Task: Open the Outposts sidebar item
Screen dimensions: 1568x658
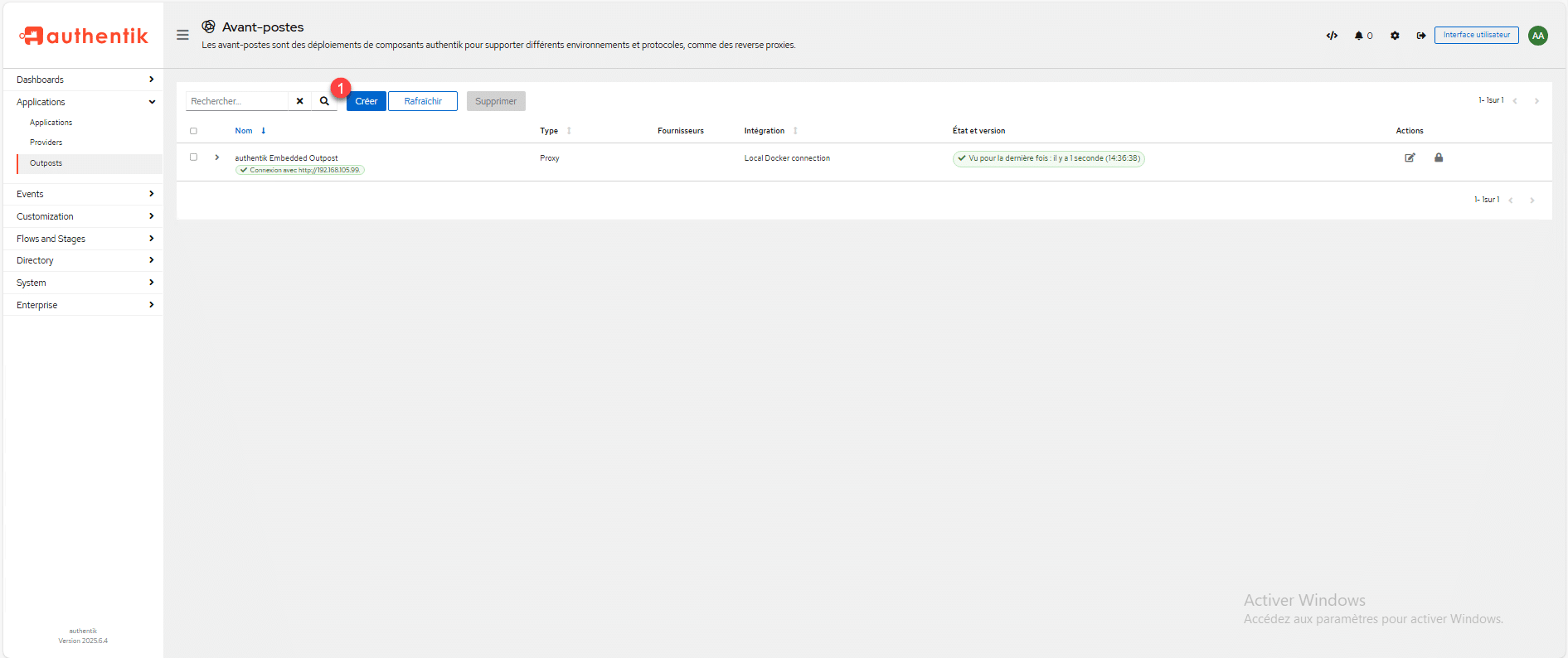Action: click(46, 163)
